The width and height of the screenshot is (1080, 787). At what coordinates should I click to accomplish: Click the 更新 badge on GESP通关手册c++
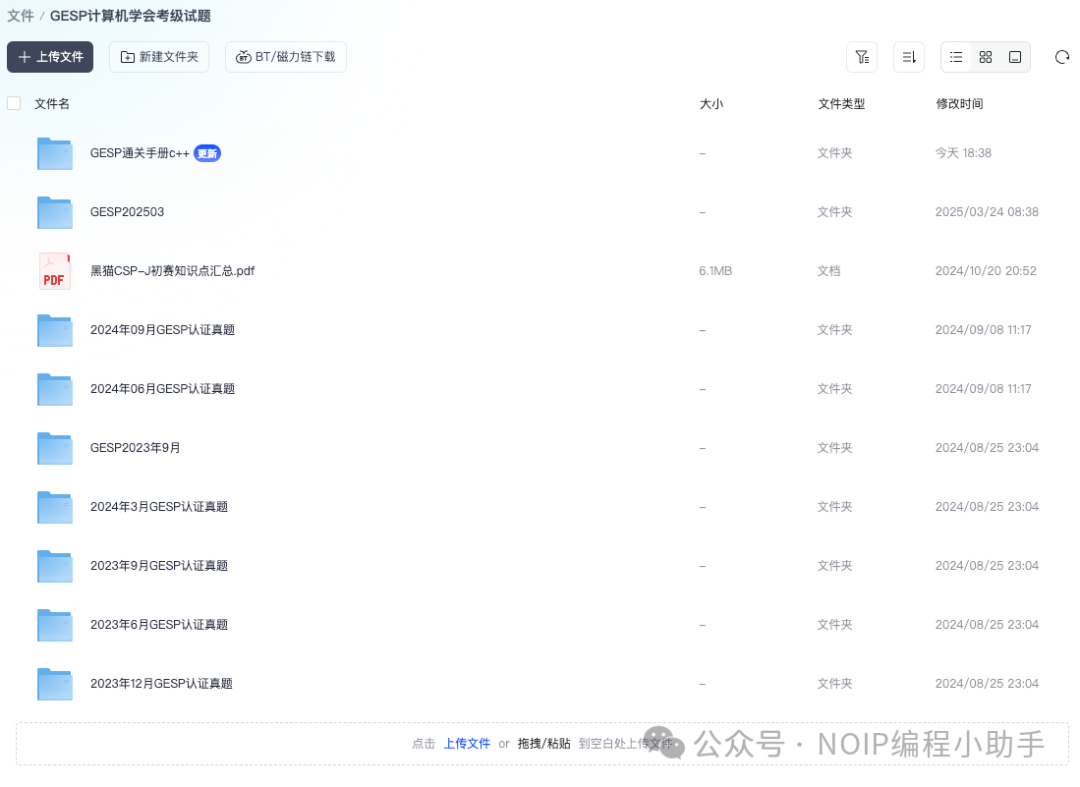click(207, 154)
